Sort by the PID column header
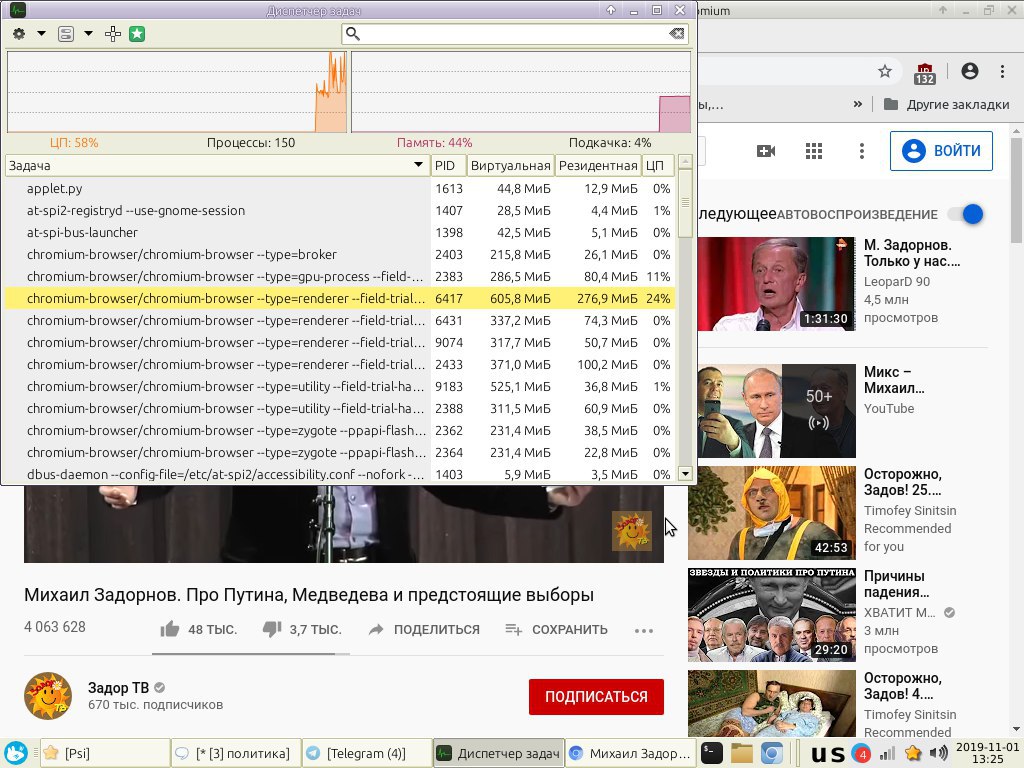 [x=448, y=166]
